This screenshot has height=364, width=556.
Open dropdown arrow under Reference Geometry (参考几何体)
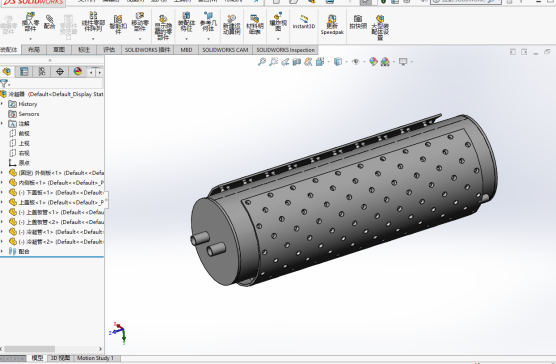click(208, 39)
